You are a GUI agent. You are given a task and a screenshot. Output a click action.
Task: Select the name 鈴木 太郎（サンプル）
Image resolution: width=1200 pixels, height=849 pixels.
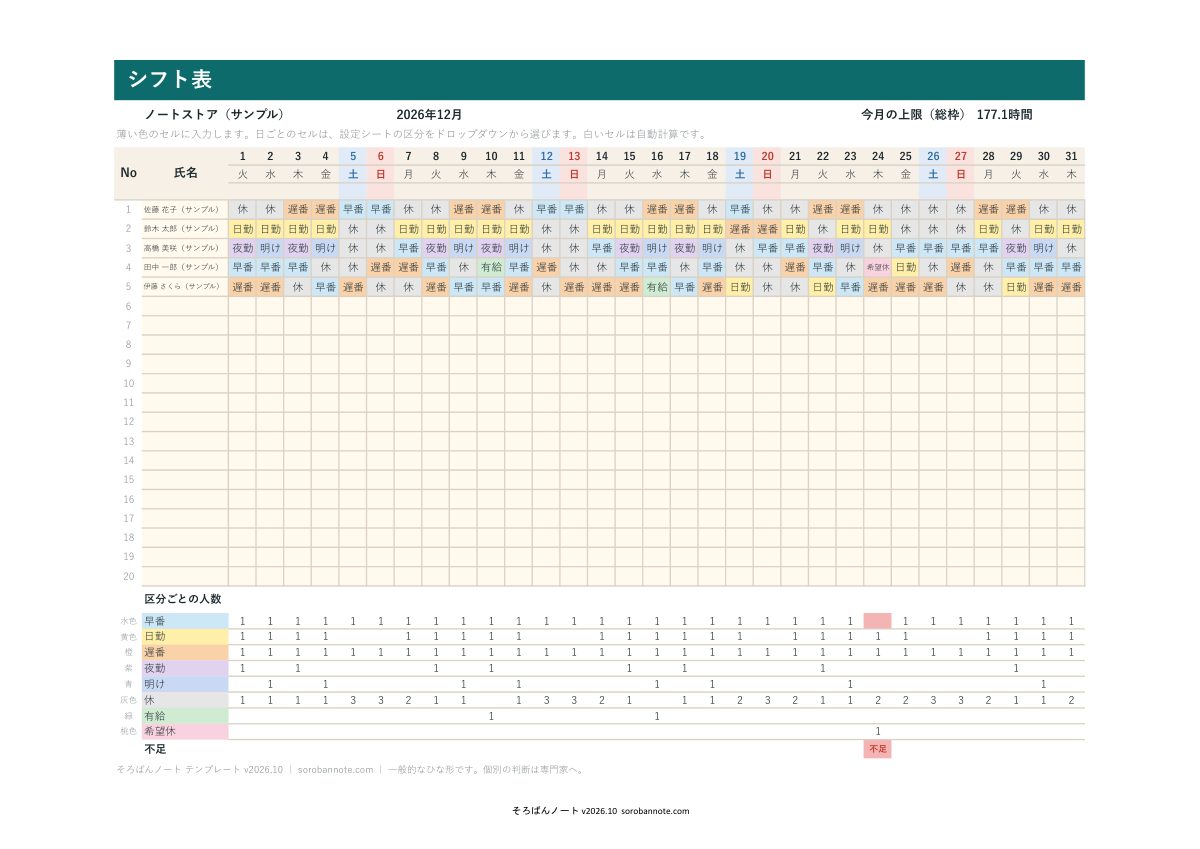[x=182, y=229]
